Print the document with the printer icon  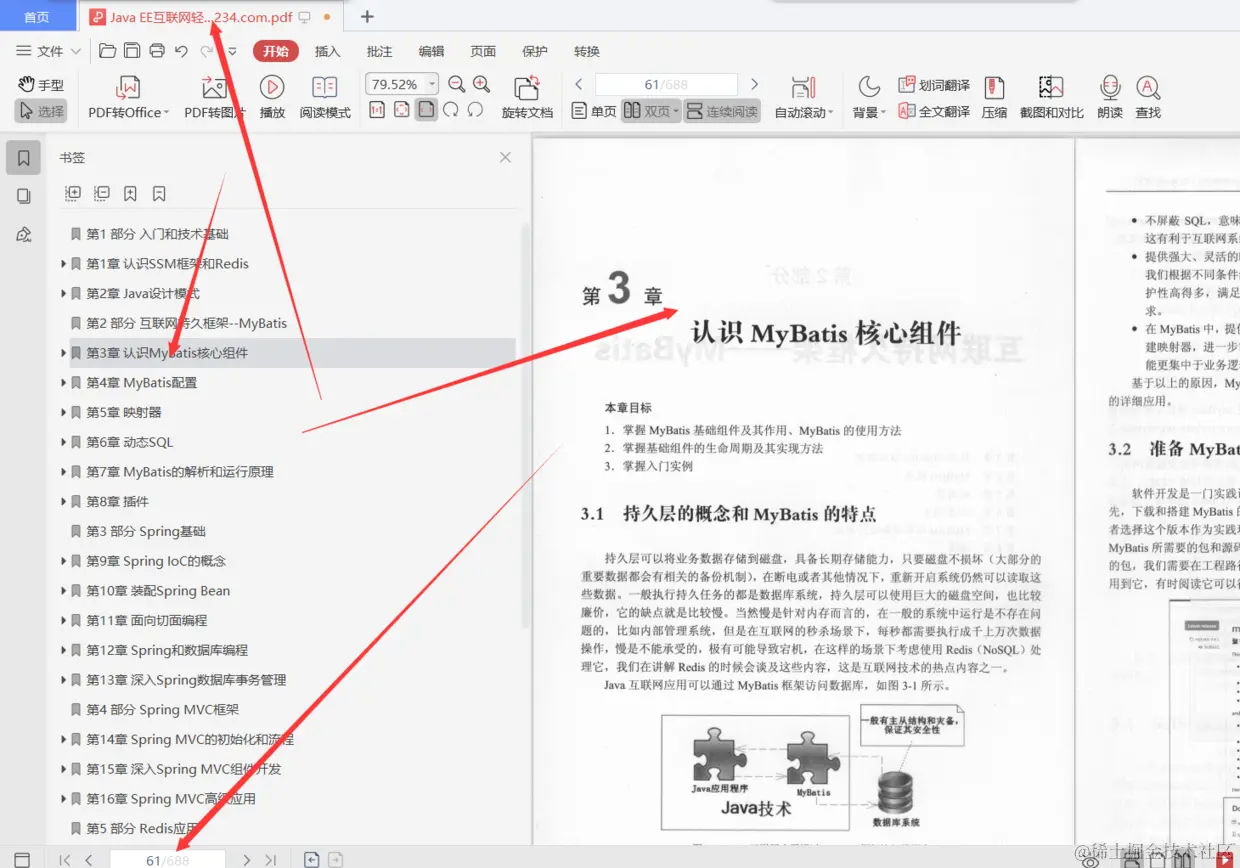[157, 51]
